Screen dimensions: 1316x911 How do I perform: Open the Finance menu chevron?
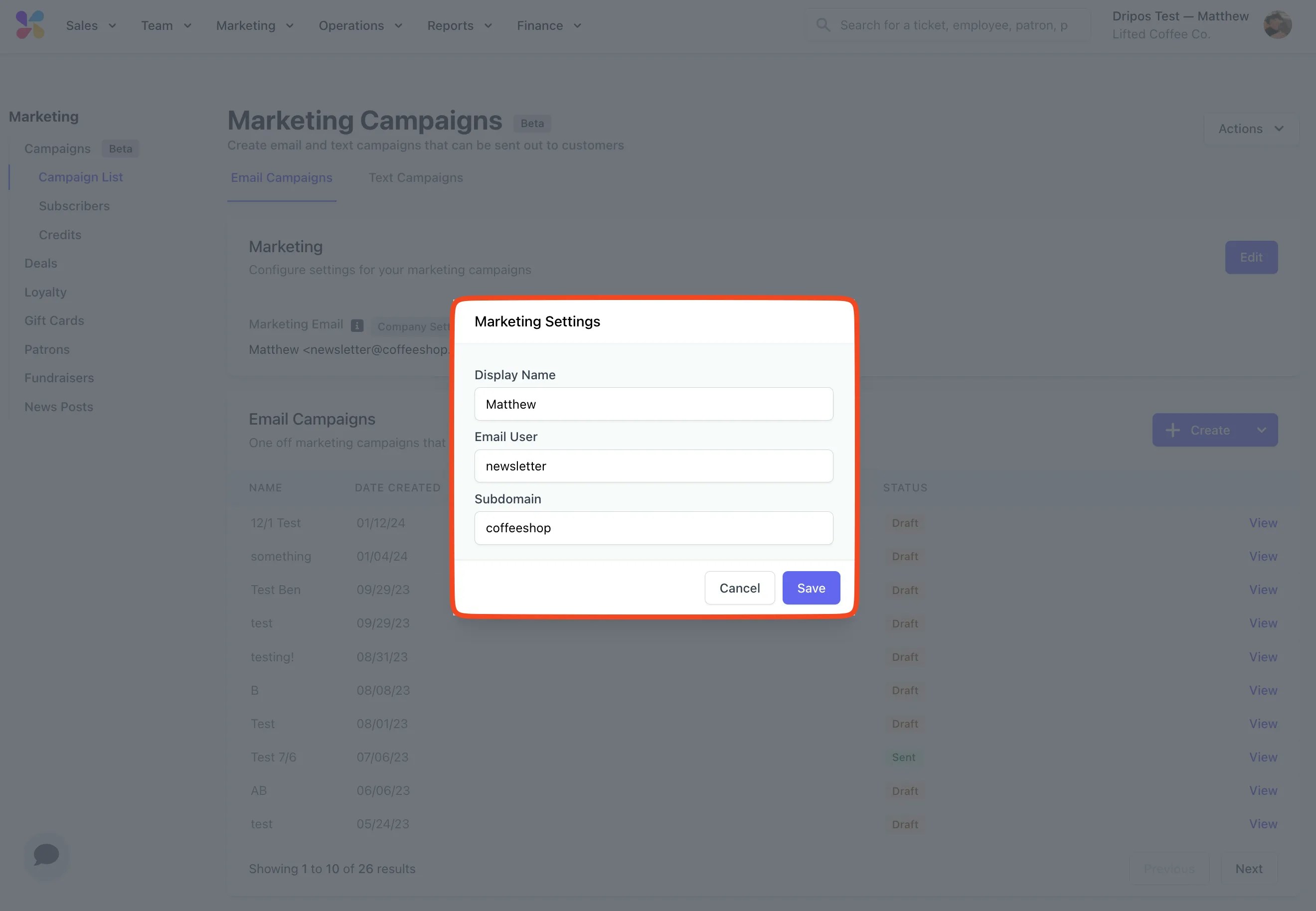pyautogui.click(x=577, y=26)
